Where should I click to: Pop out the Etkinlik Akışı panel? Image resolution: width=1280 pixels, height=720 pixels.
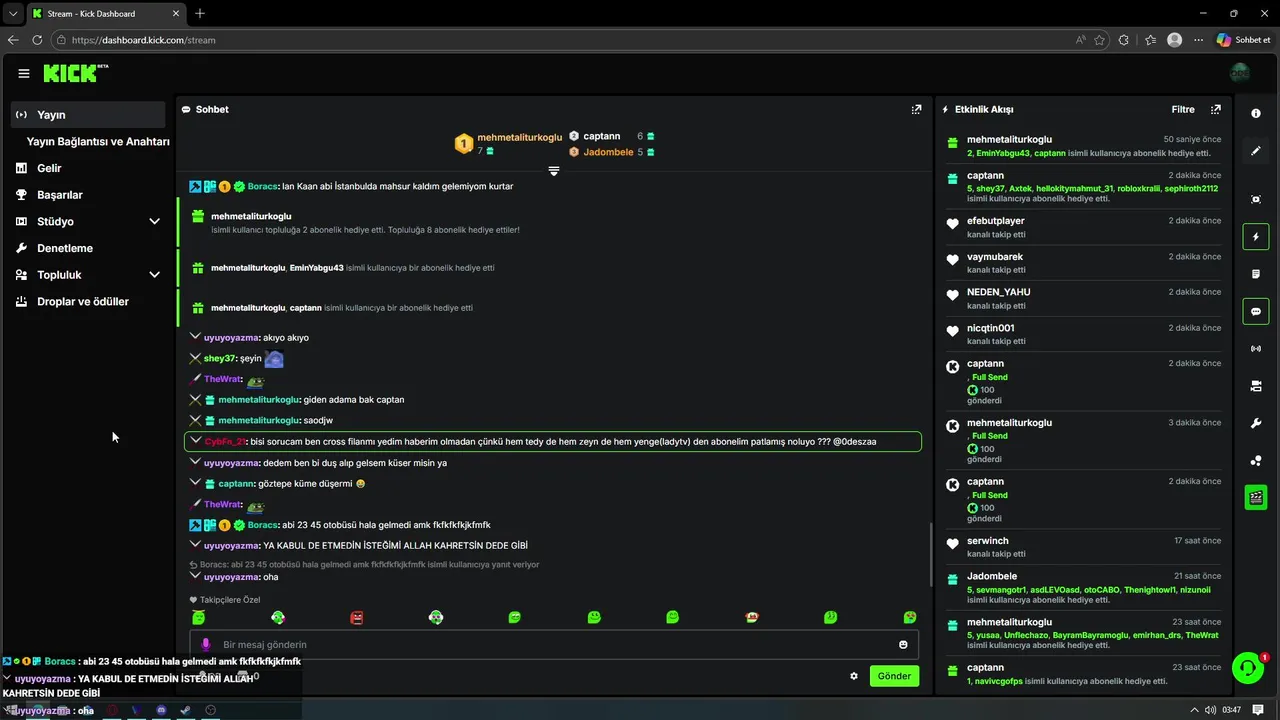[x=1216, y=109]
